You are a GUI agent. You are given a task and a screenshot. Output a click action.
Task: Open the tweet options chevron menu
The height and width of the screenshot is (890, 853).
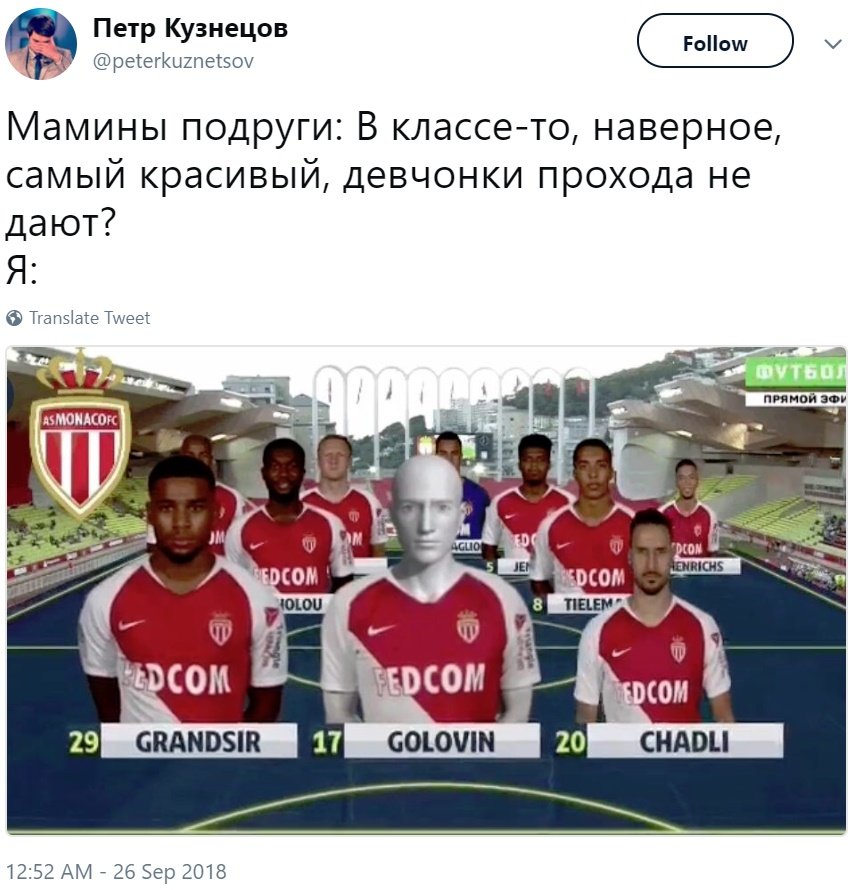pos(832,44)
